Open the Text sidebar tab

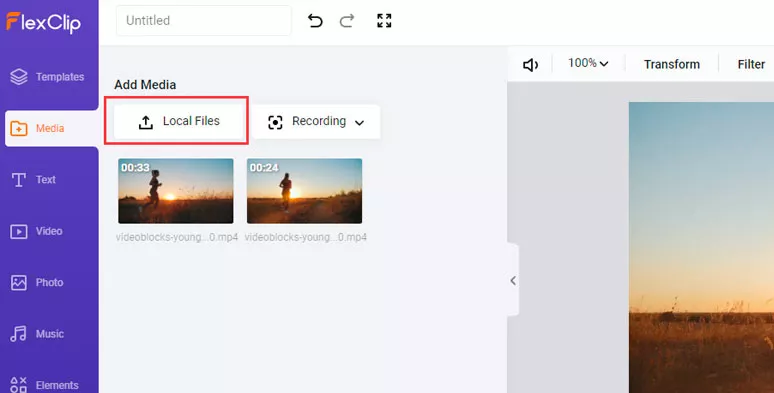[x=34, y=180]
